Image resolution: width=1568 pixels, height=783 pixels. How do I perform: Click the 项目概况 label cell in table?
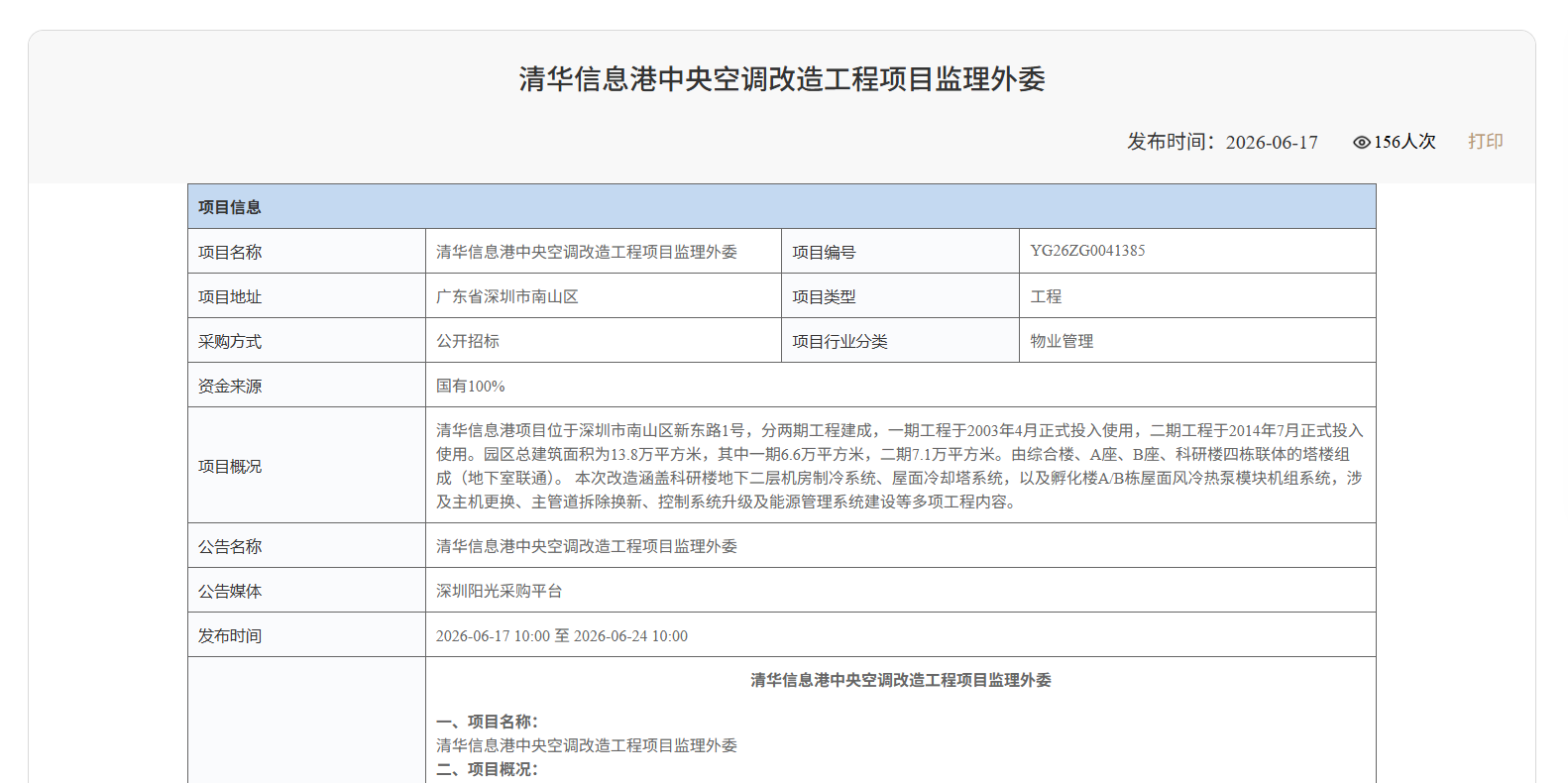tap(306, 466)
